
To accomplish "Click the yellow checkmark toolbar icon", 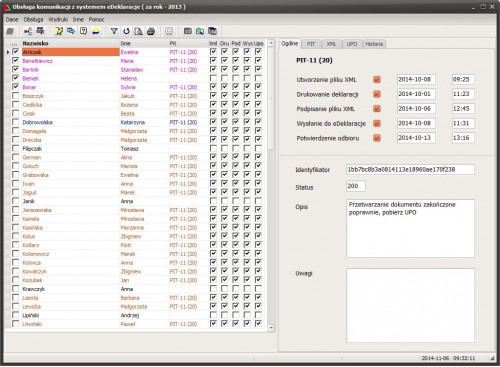I will coord(59,31).
